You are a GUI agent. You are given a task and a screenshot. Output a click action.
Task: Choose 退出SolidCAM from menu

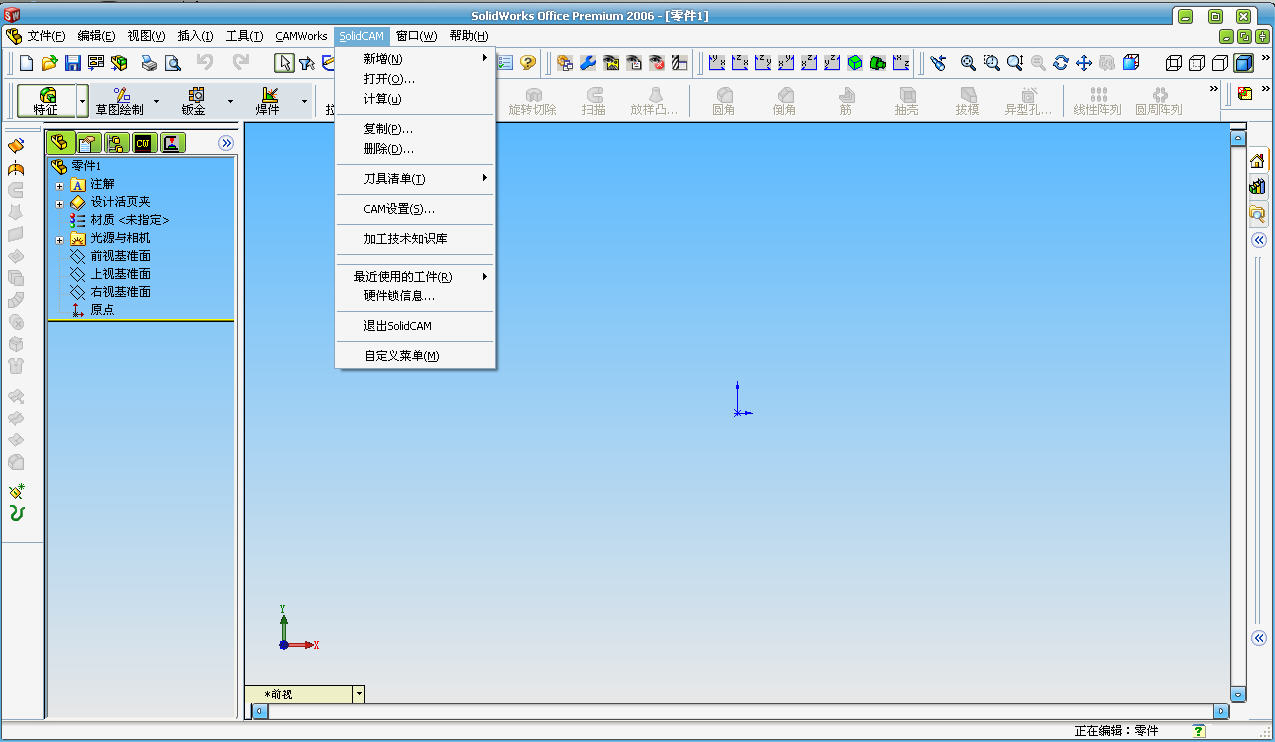[415, 325]
